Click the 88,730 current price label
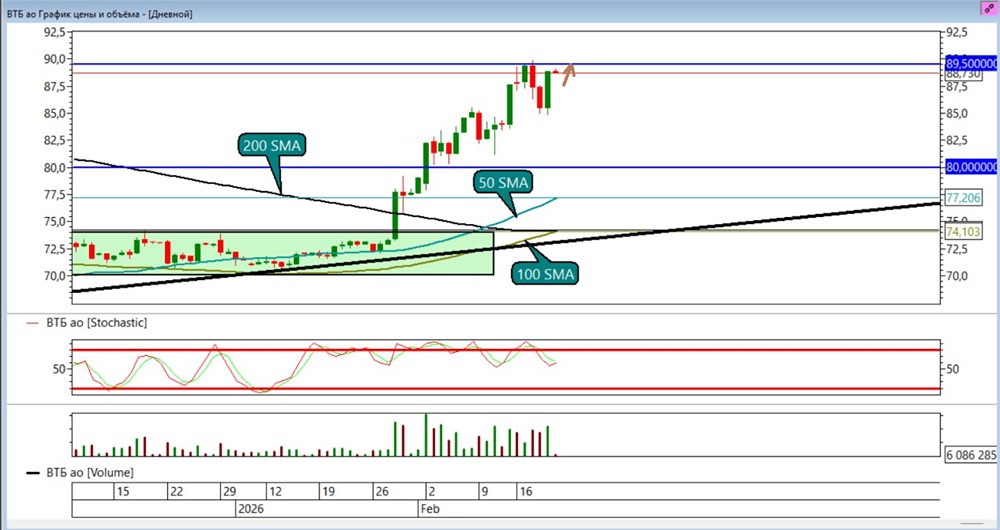 [963, 74]
